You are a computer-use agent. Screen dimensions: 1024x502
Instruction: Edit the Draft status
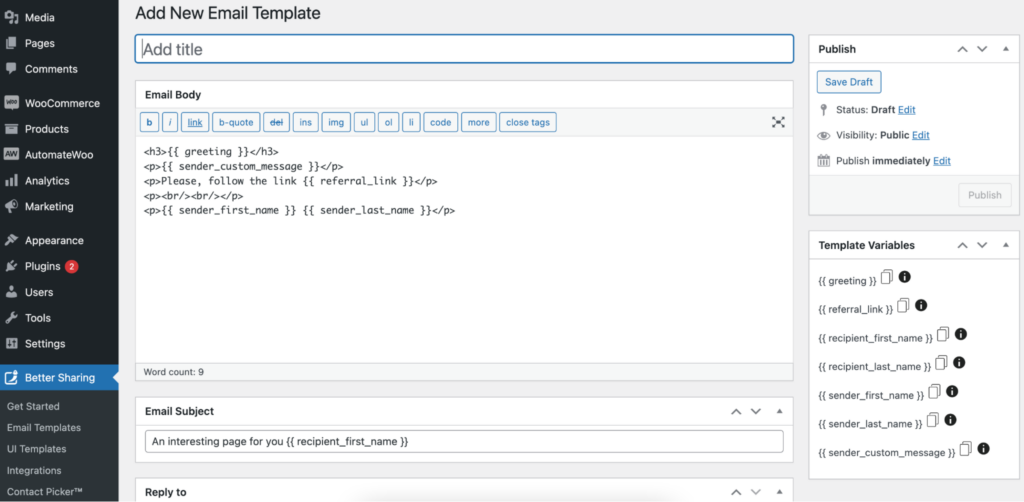[906, 110]
